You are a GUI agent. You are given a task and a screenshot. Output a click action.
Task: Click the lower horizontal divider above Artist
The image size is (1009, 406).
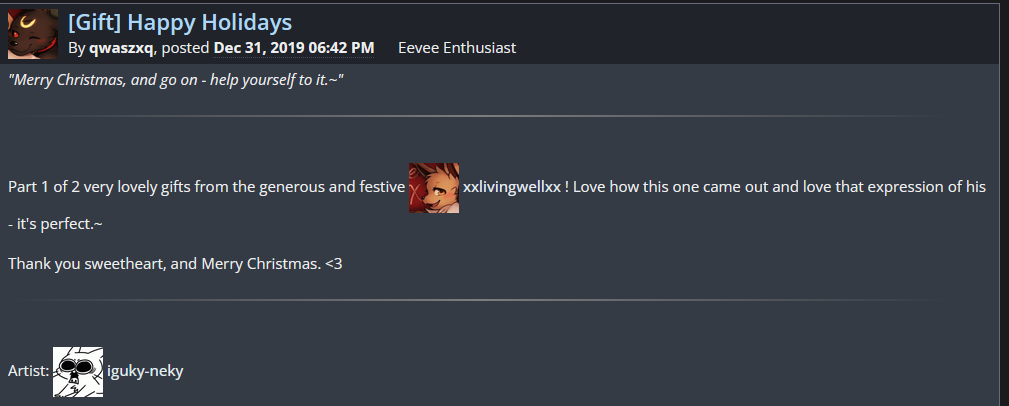(480, 300)
